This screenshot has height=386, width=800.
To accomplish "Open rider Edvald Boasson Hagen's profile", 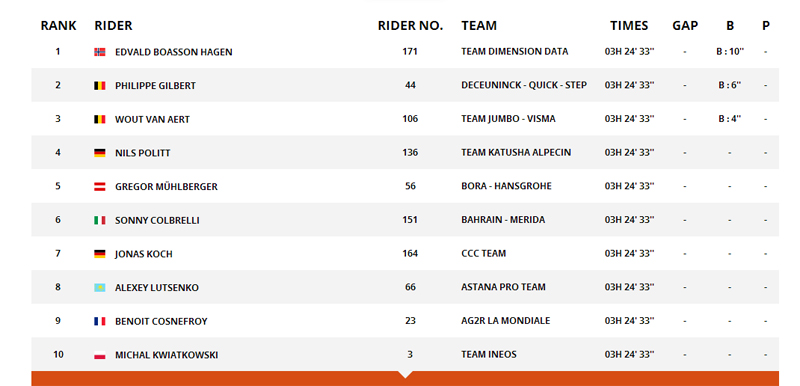I will [x=173, y=52].
